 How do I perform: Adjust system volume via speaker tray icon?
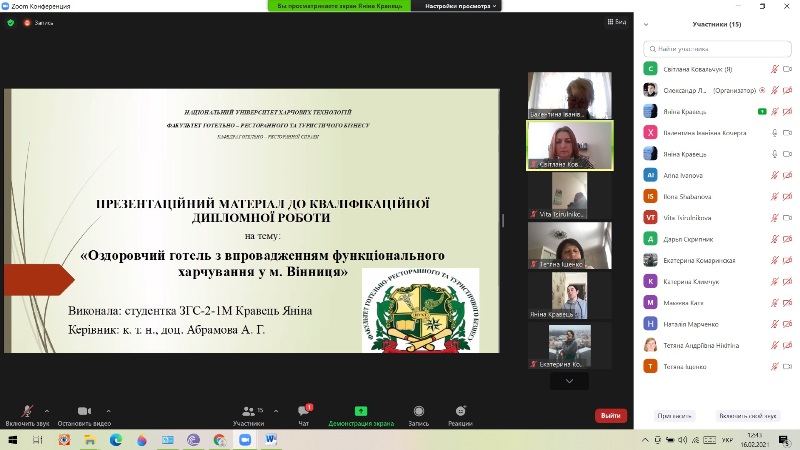[x=683, y=440]
